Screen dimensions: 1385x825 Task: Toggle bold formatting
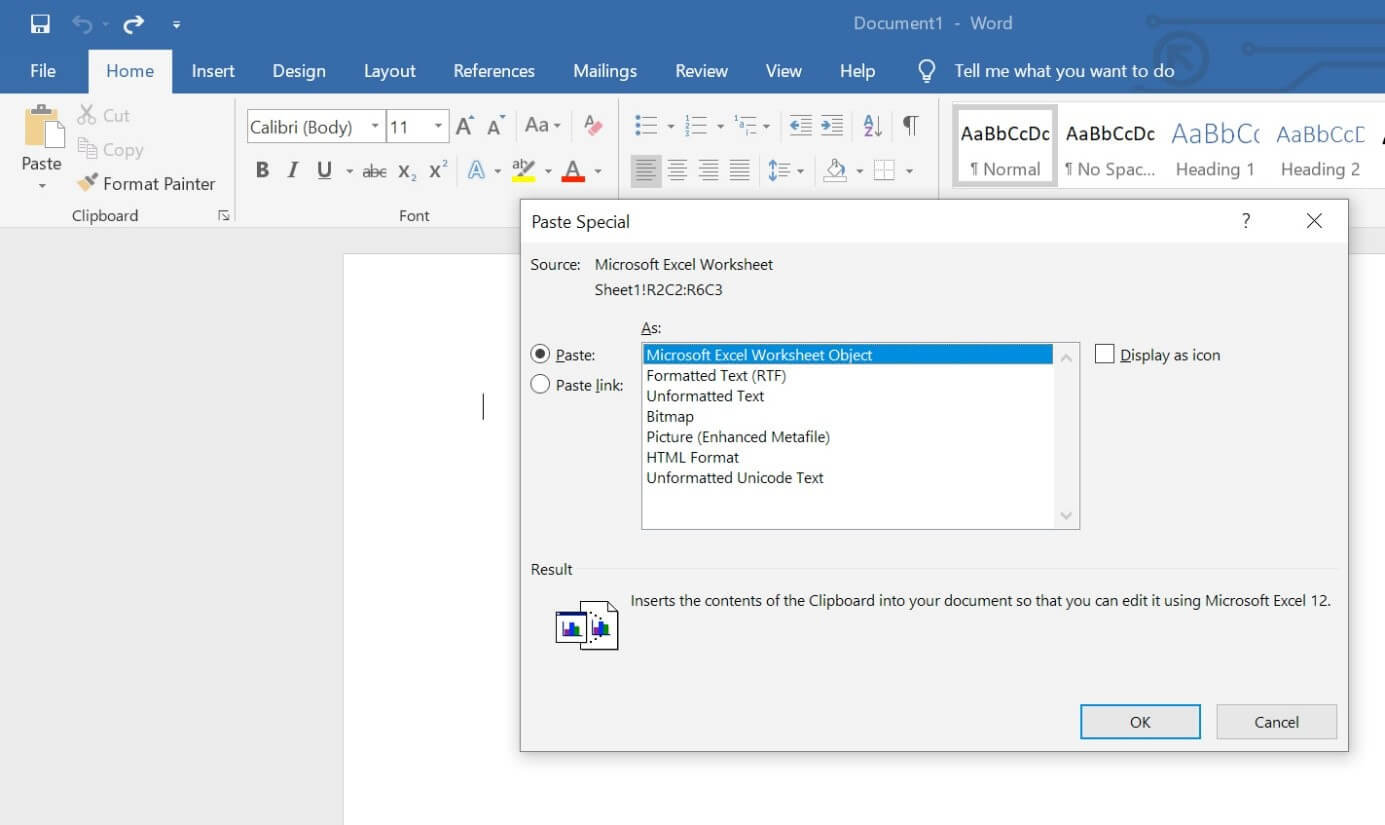tap(262, 170)
